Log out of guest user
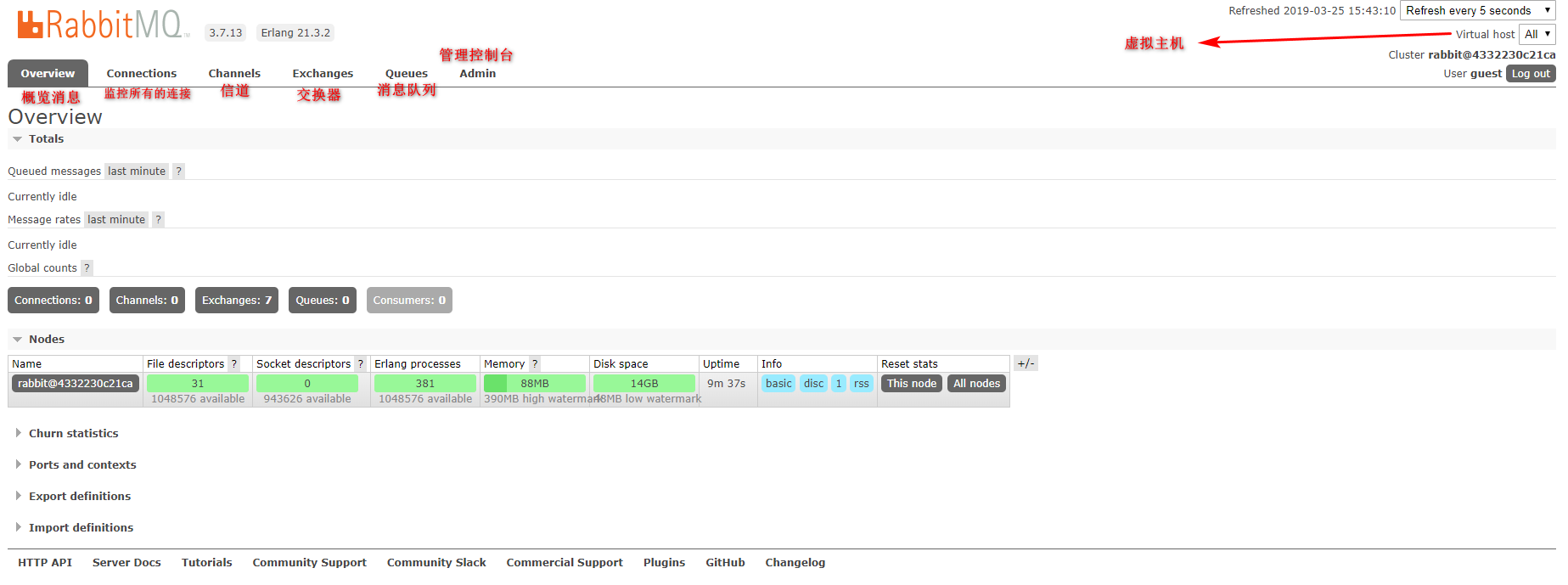Screen dimensions: 1568x585 (x=1531, y=74)
